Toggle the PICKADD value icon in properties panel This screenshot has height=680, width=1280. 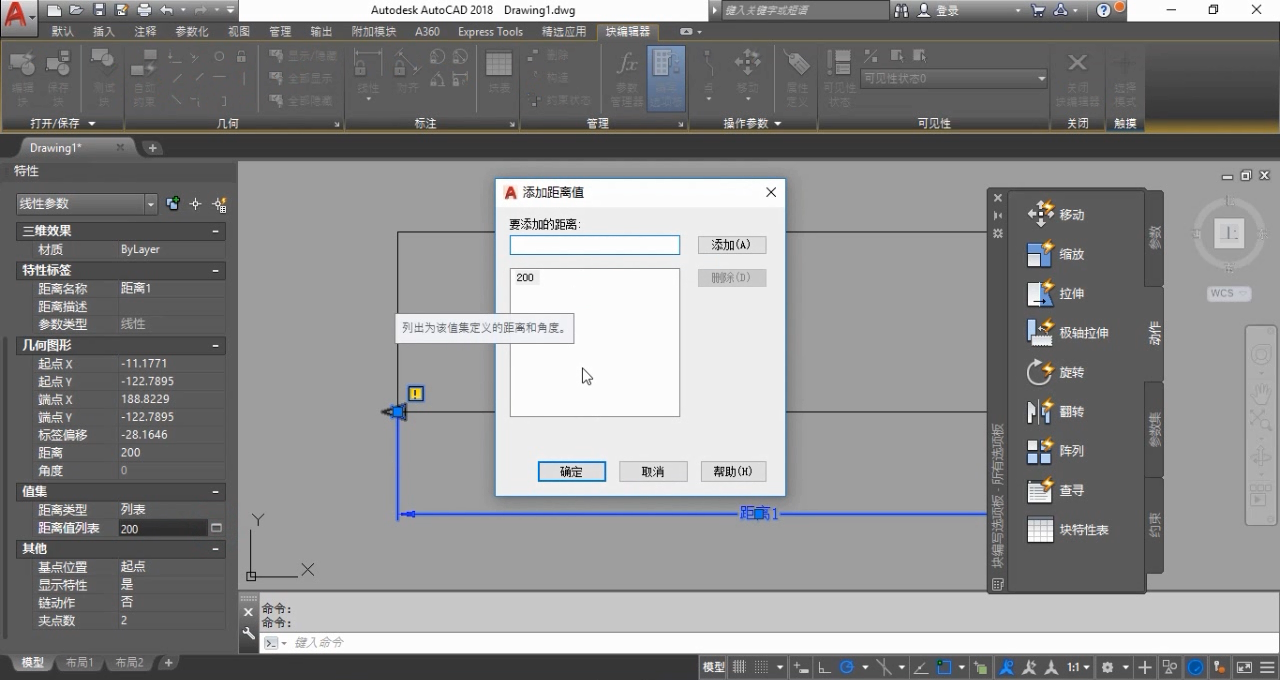(173, 204)
